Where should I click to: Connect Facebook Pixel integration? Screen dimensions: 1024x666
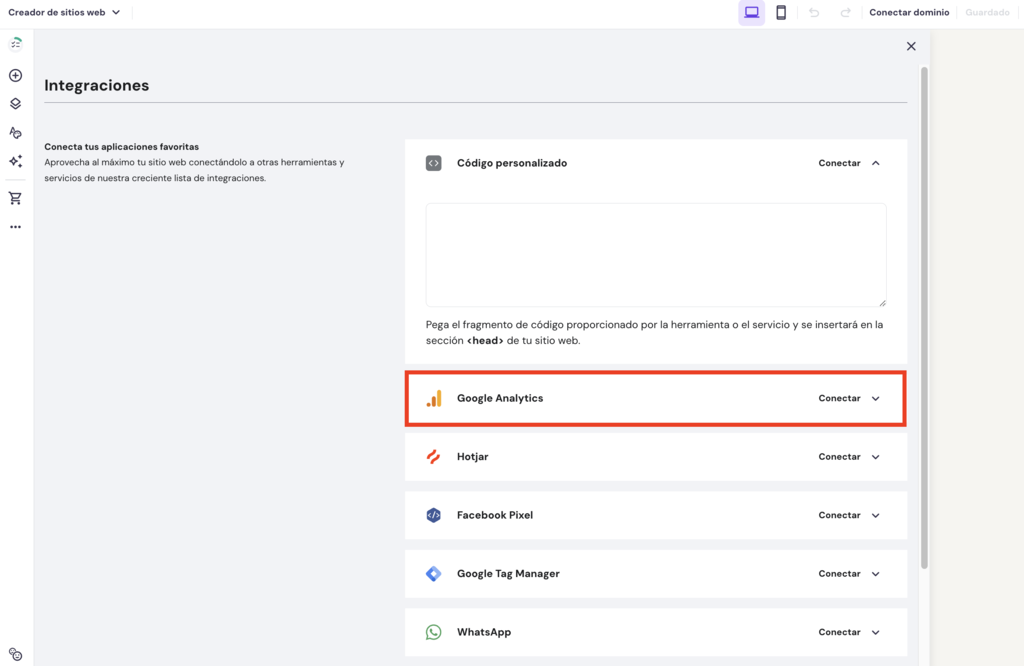842,515
